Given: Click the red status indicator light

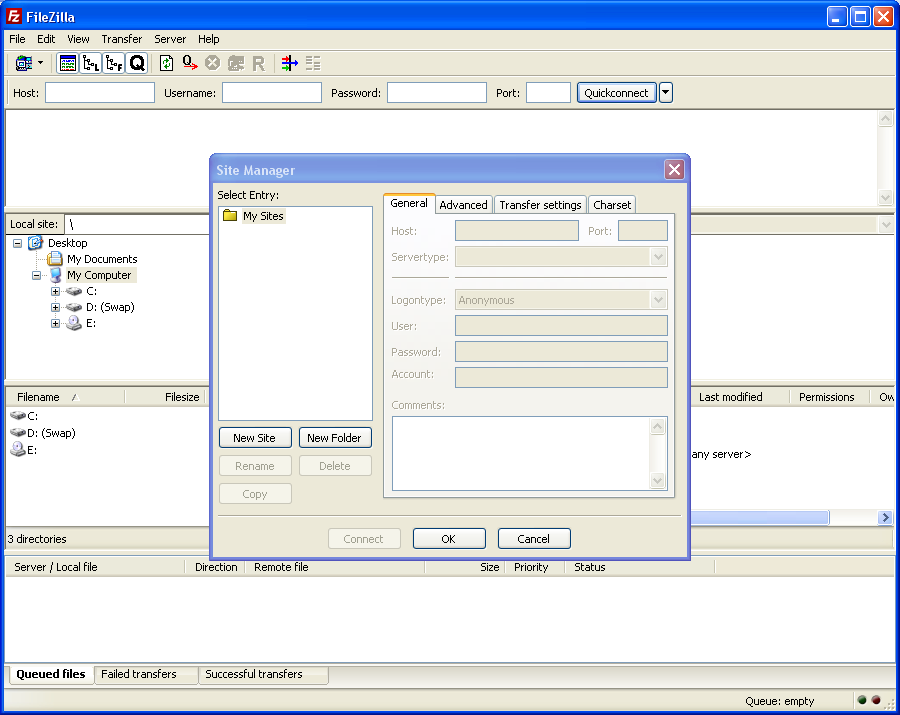Looking at the screenshot, I should point(876,700).
